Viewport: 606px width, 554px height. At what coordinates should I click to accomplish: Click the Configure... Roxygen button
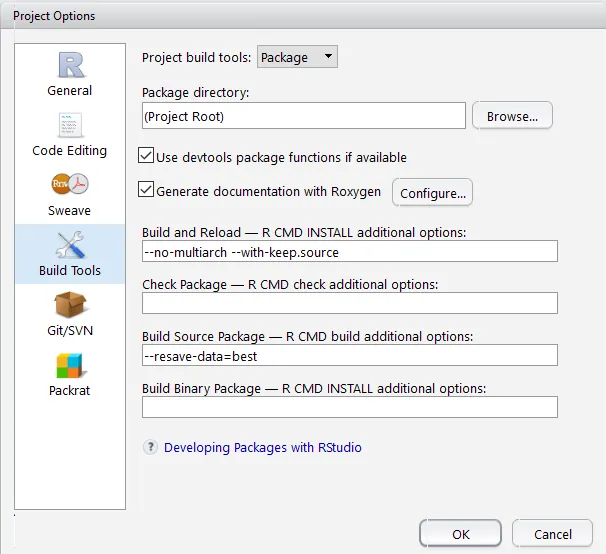tap(432, 193)
